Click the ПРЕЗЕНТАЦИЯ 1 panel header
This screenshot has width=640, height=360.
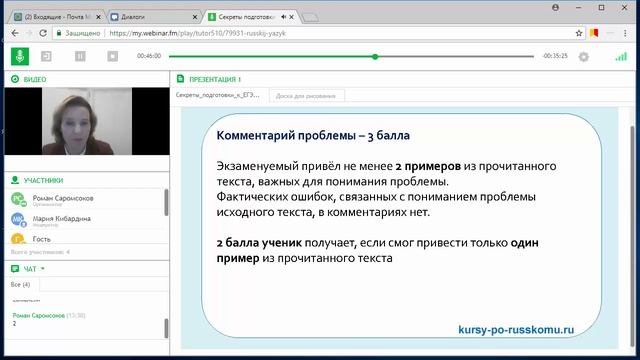(x=215, y=79)
